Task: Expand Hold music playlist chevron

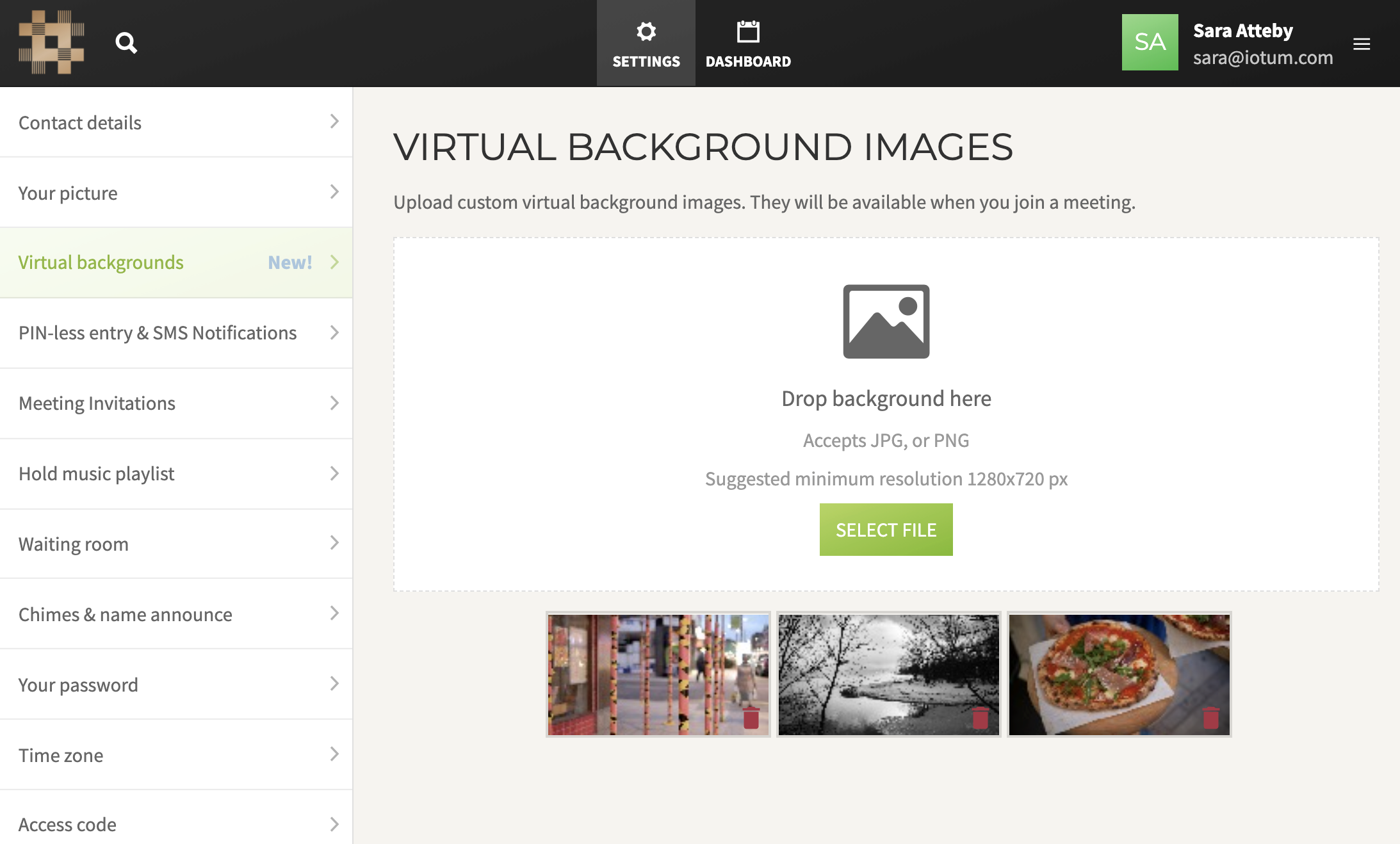Action: [334, 473]
